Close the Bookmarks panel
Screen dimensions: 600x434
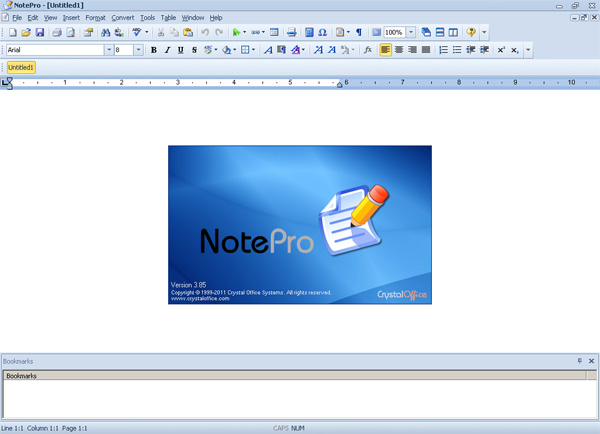tap(591, 361)
